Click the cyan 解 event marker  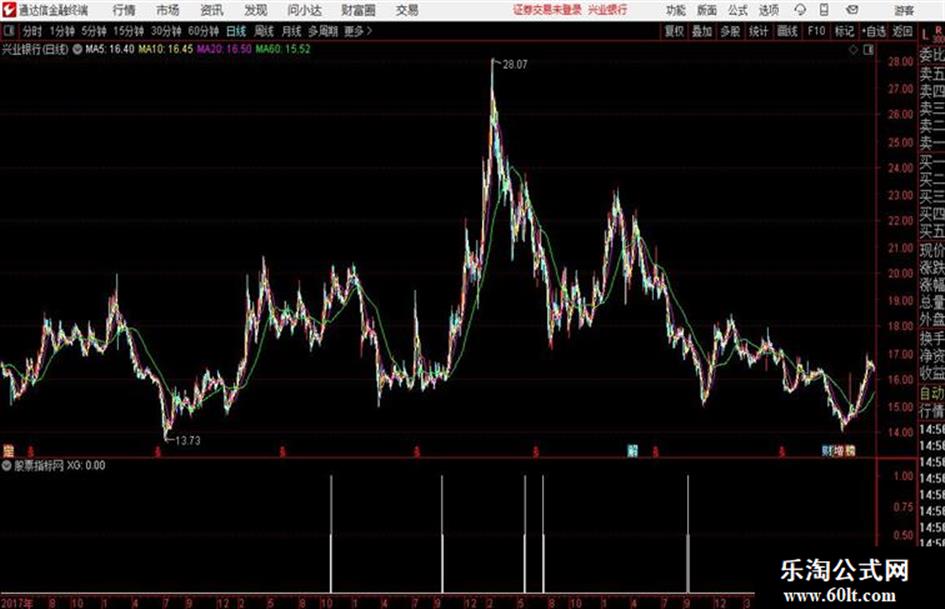pos(632,450)
